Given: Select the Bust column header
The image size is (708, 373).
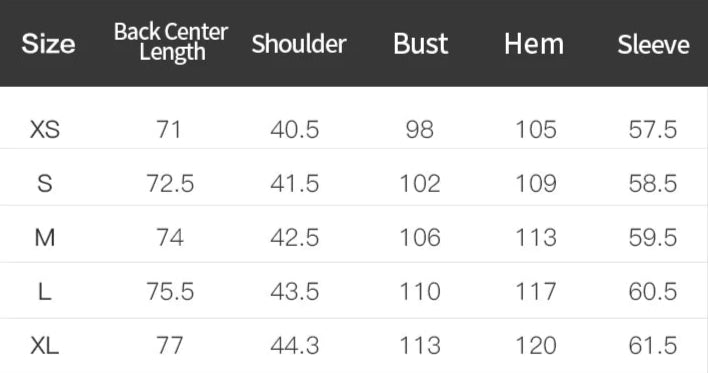Looking at the screenshot, I should [420, 44].
